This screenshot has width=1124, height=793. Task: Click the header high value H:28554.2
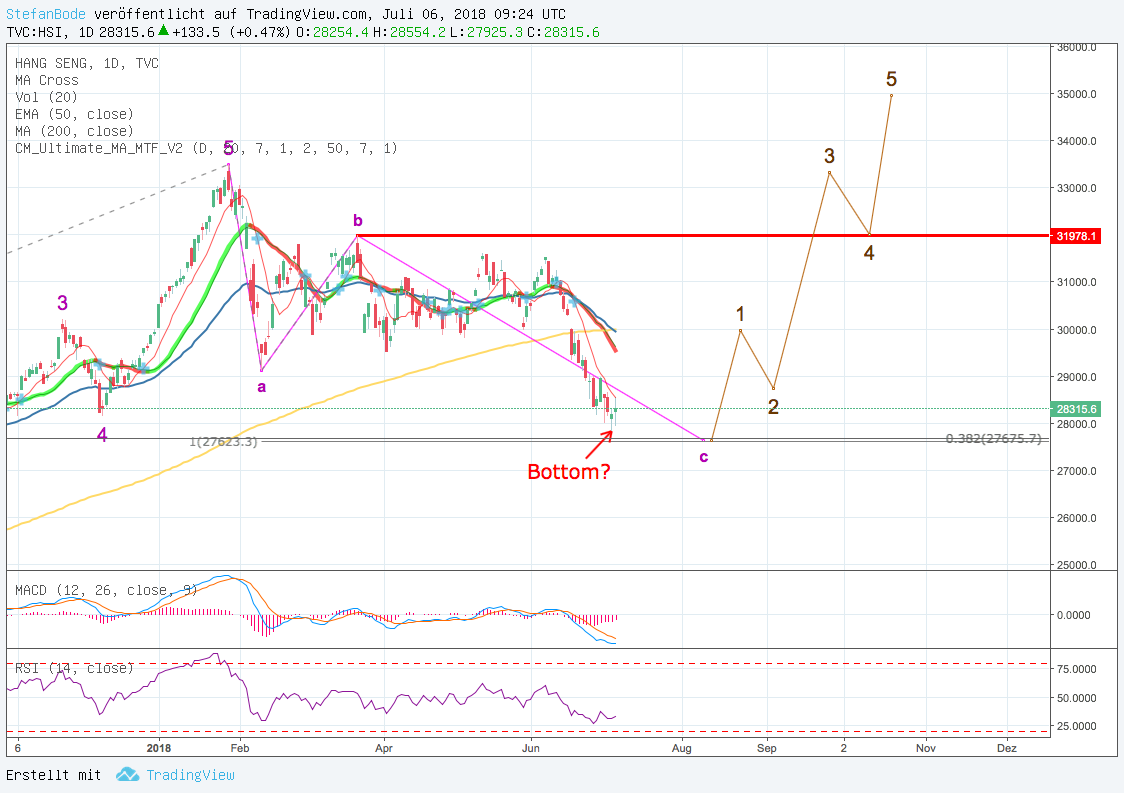(x=409, y=32)
